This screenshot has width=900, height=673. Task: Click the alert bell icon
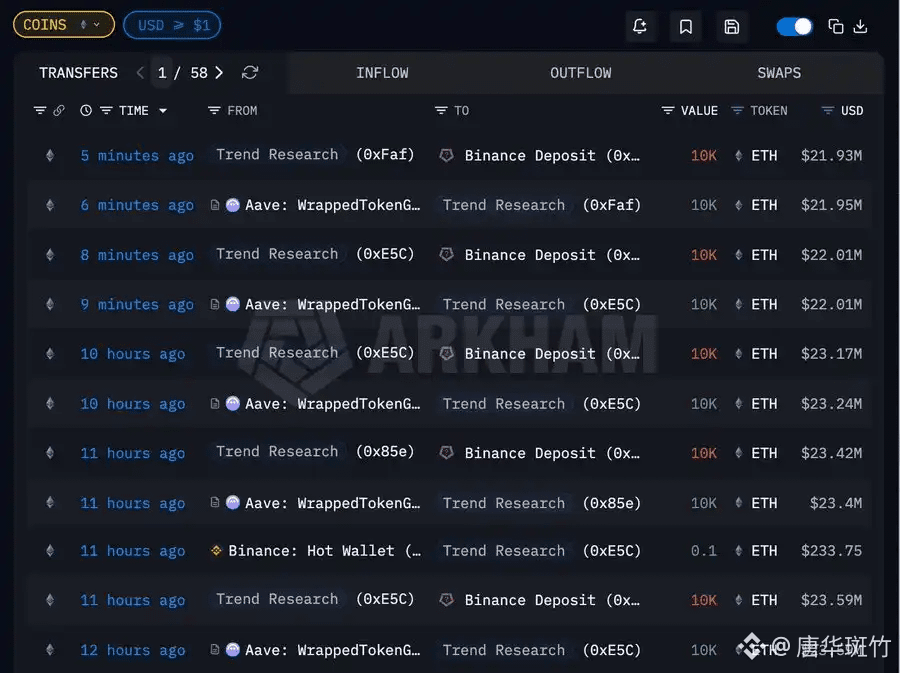(x=640, y=27)
